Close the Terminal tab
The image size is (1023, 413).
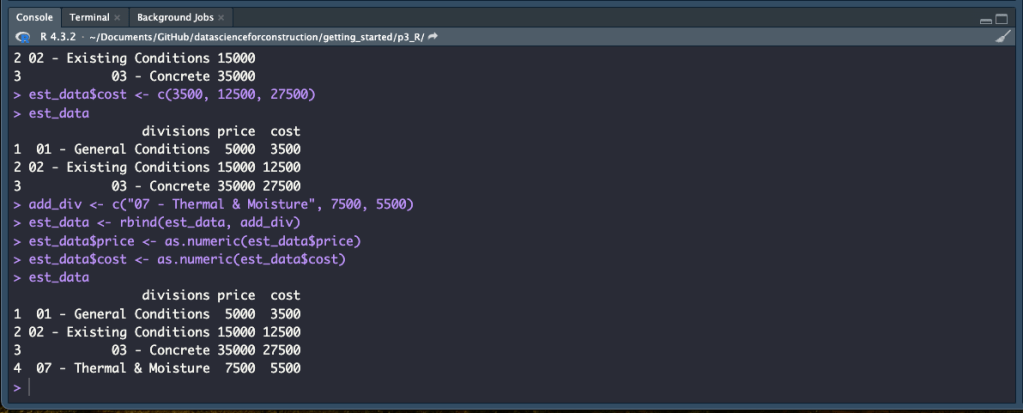117,18
